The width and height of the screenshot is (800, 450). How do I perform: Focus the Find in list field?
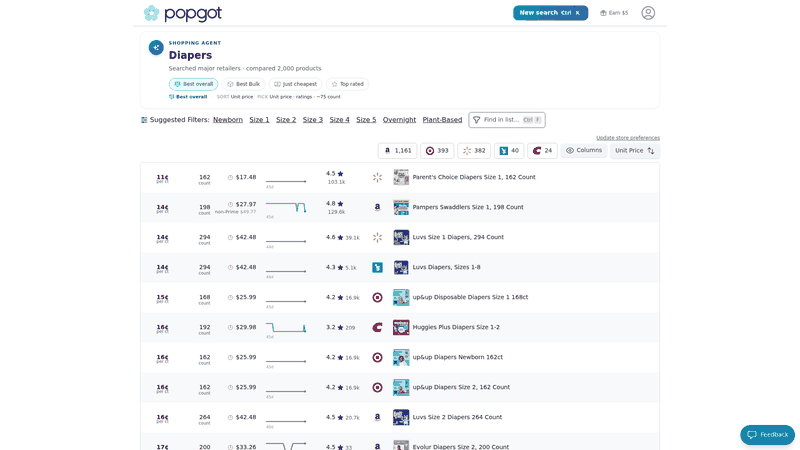pos(507,120)
